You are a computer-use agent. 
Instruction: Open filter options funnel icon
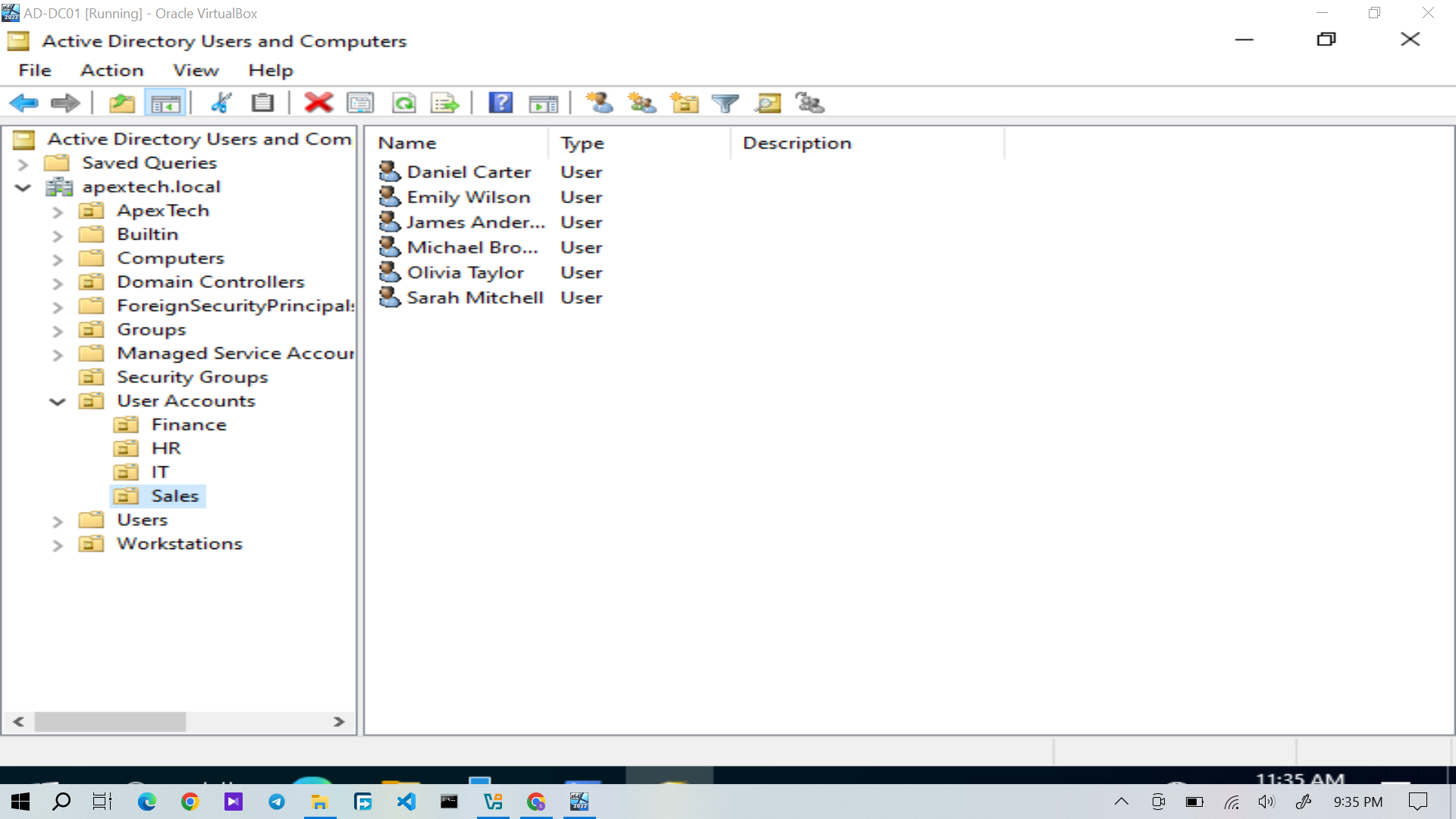[726, 102]
